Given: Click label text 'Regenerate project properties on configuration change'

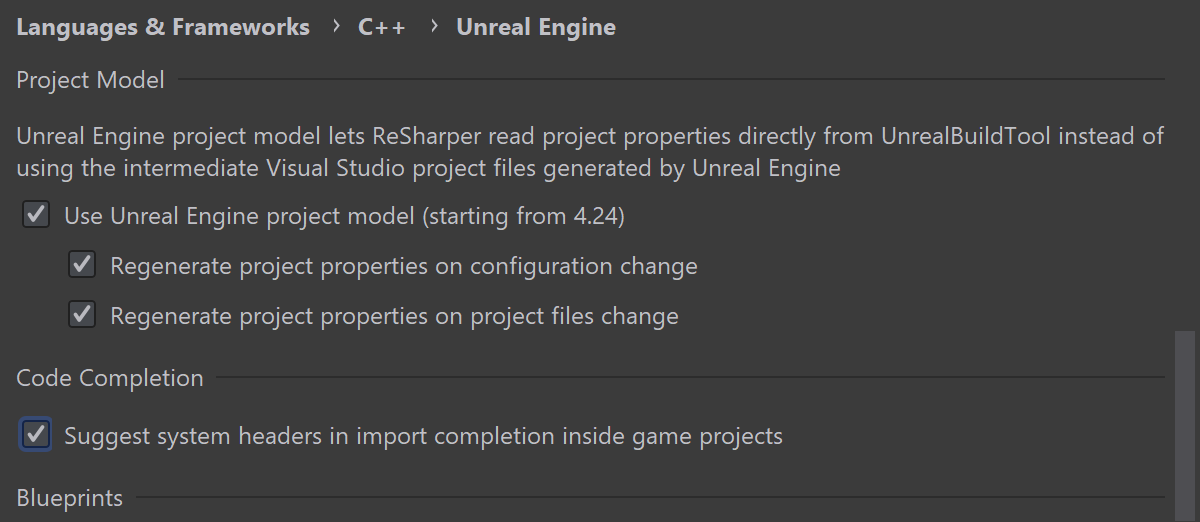Looking at the screenshot, I should [x=403, y=266].
